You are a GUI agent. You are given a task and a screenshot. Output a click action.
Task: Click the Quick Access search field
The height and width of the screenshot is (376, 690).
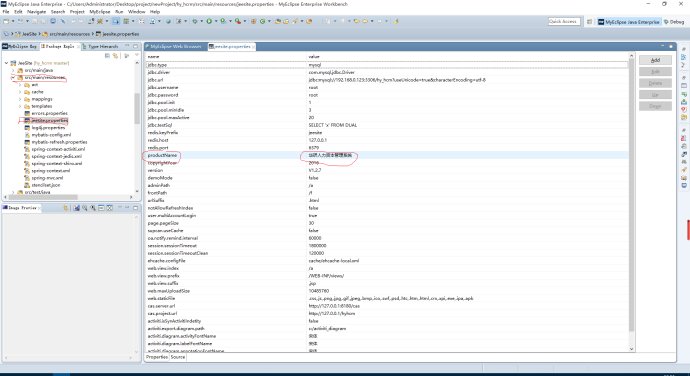pos(564,22)
